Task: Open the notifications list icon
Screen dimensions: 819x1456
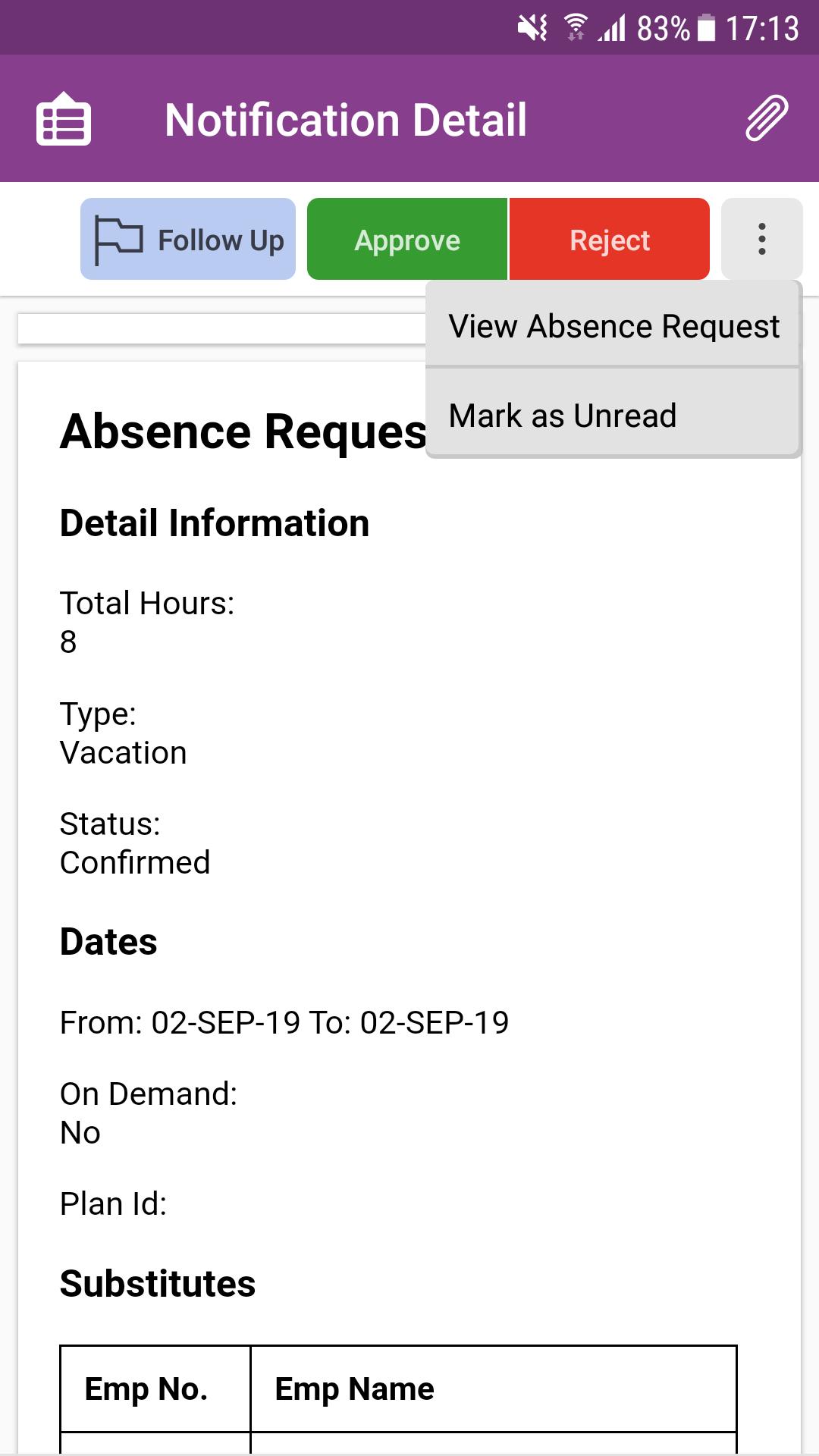Action: [x=64, y=119]
